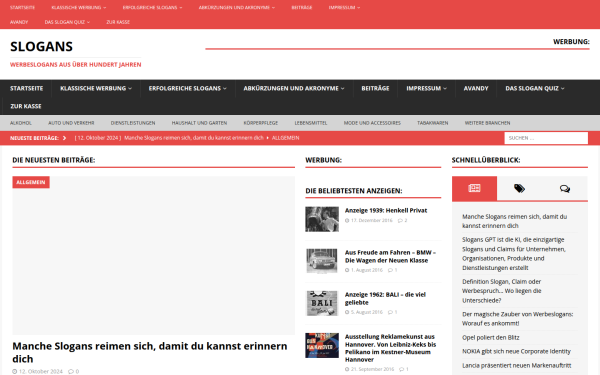This screenshot has width=600, height=375.
Task: Switch to the tags tab icon in Schnellüberblick
Action: 519,188
